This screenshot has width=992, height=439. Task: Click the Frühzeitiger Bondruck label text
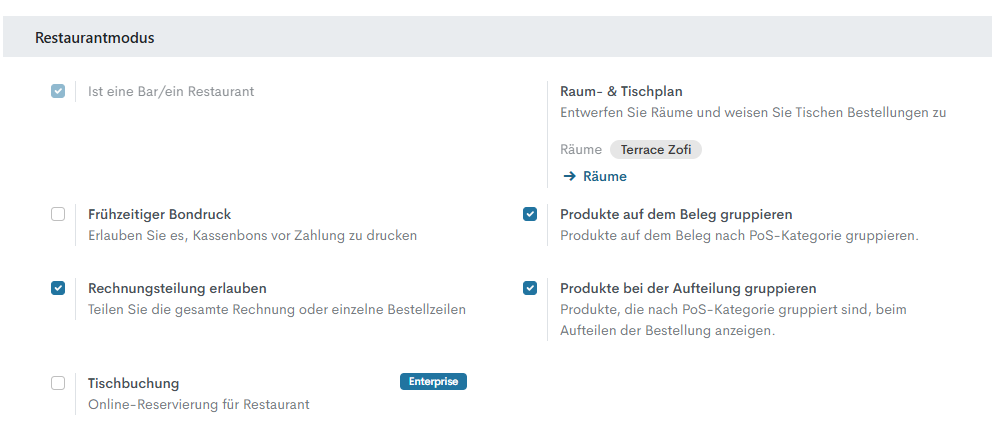tap(160, 214)
